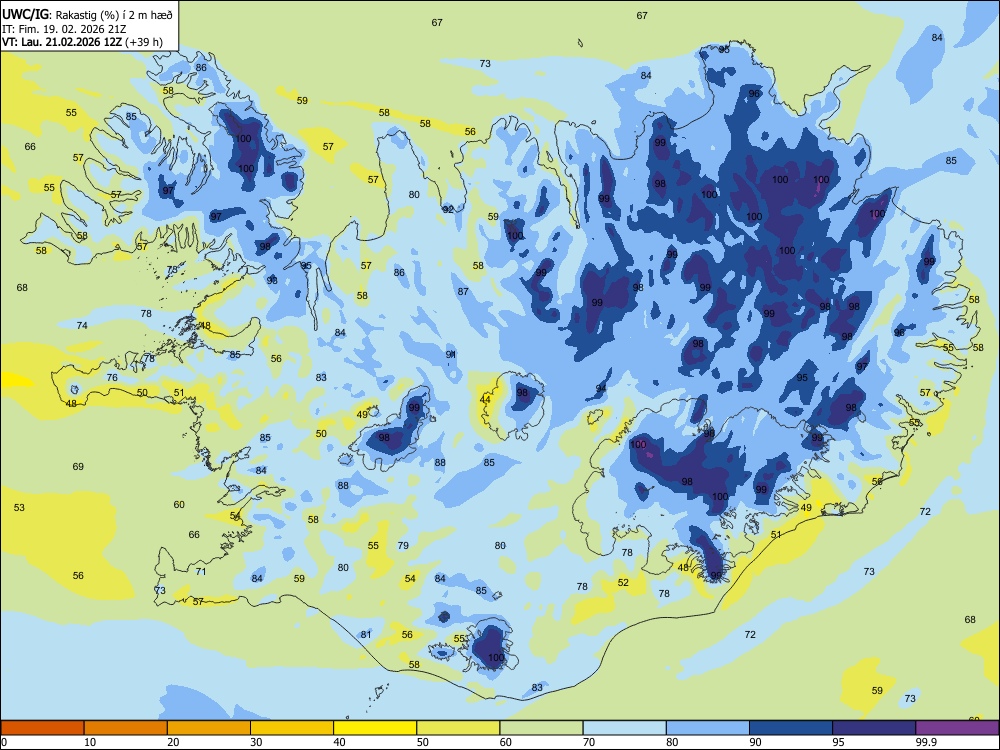Click the navy 95–99.9 legend swatch
This screenshot has width=1000, height=750.
tap(874, 728)
